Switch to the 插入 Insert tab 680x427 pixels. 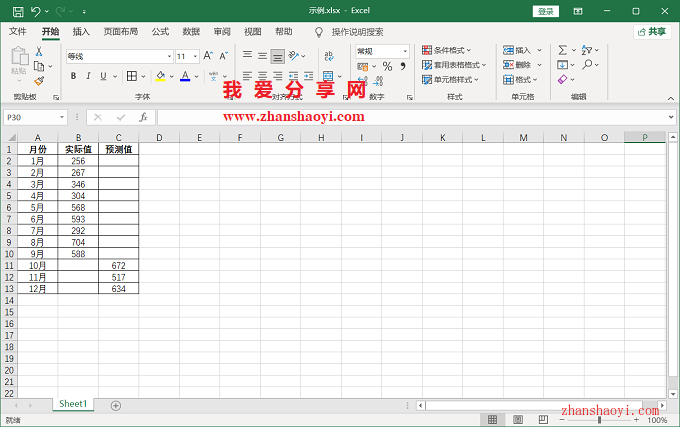pyautogui.click(x=81, y=32)
